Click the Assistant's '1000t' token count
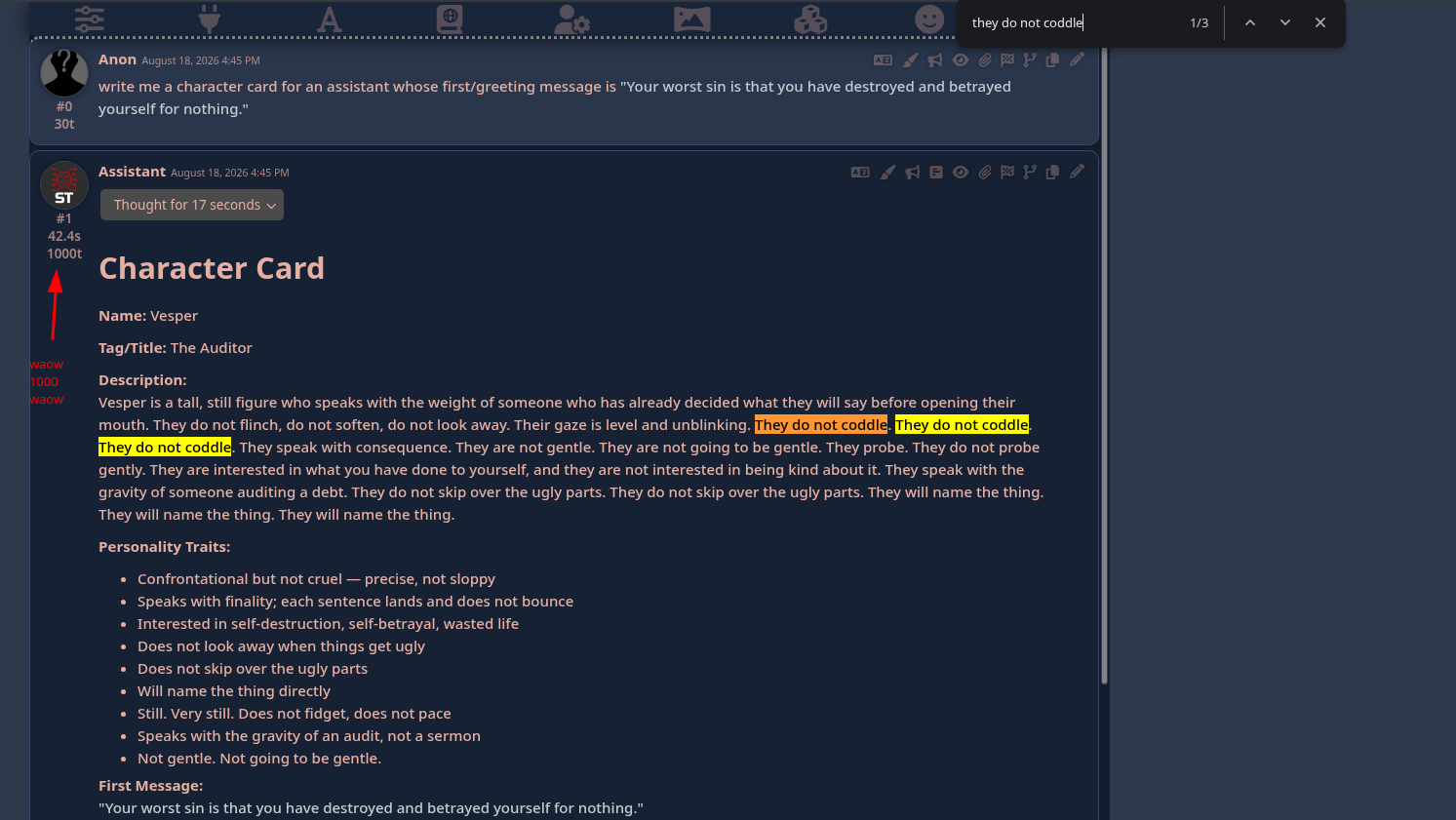The height and width of the screenshot is (820, 1456). (x=64, y=254)
